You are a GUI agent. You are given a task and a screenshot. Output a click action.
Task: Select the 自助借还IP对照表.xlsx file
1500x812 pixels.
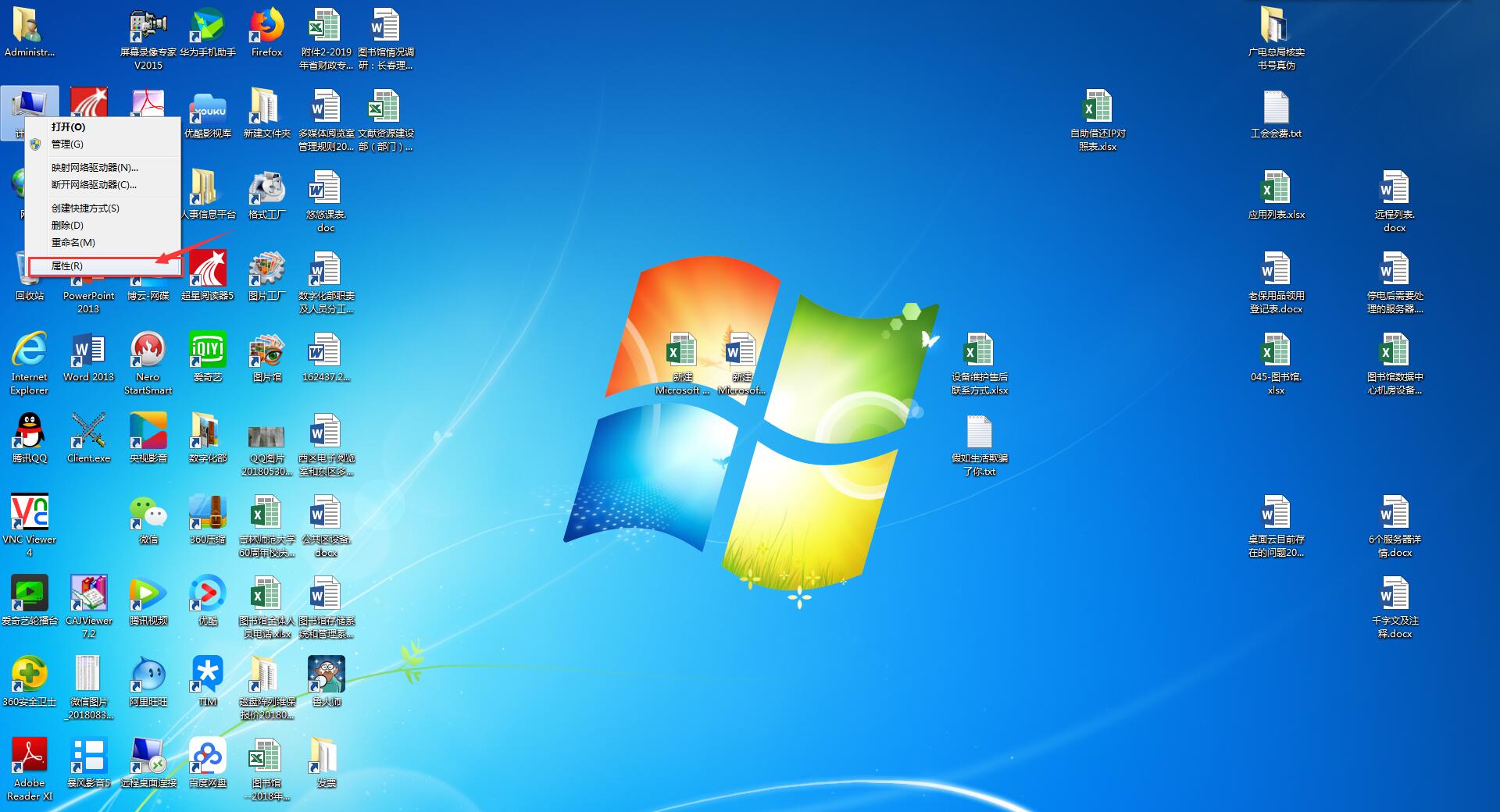coord(1098,120)
